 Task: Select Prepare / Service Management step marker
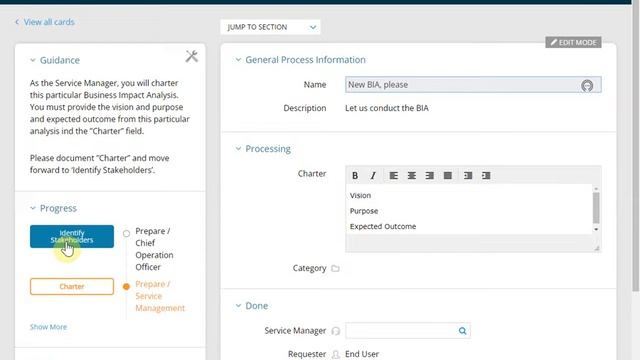(x=127, y=287)
